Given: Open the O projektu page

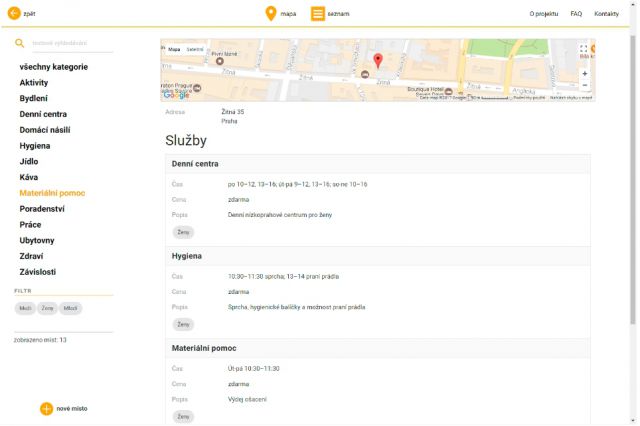Looking at the screenshot, I should click(544, 14).
